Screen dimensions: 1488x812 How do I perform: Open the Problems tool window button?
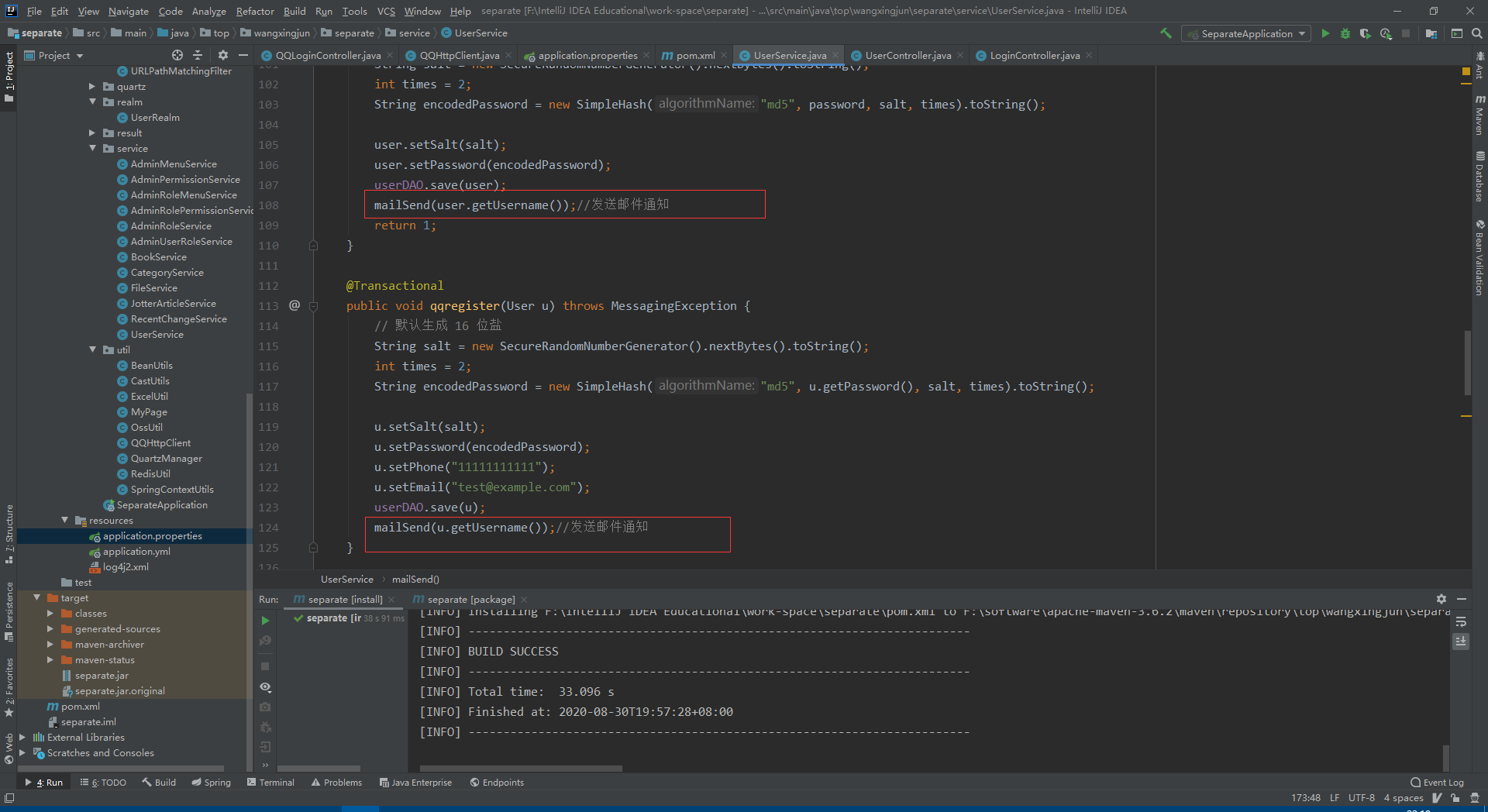[x=336, y=783]
